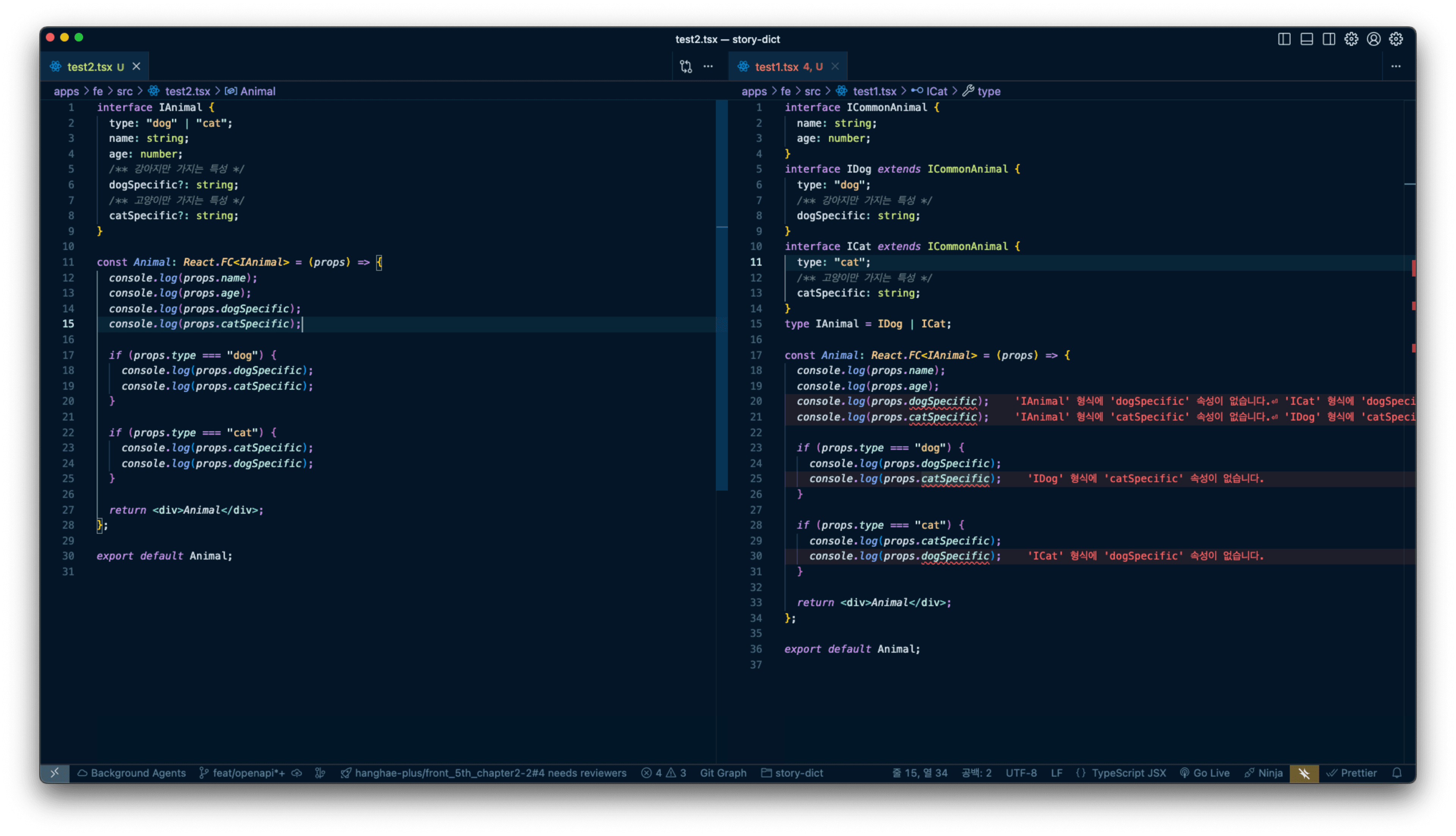Open the remote window indicator in status bar
1456x836 pixels.
tap(55, 773)
